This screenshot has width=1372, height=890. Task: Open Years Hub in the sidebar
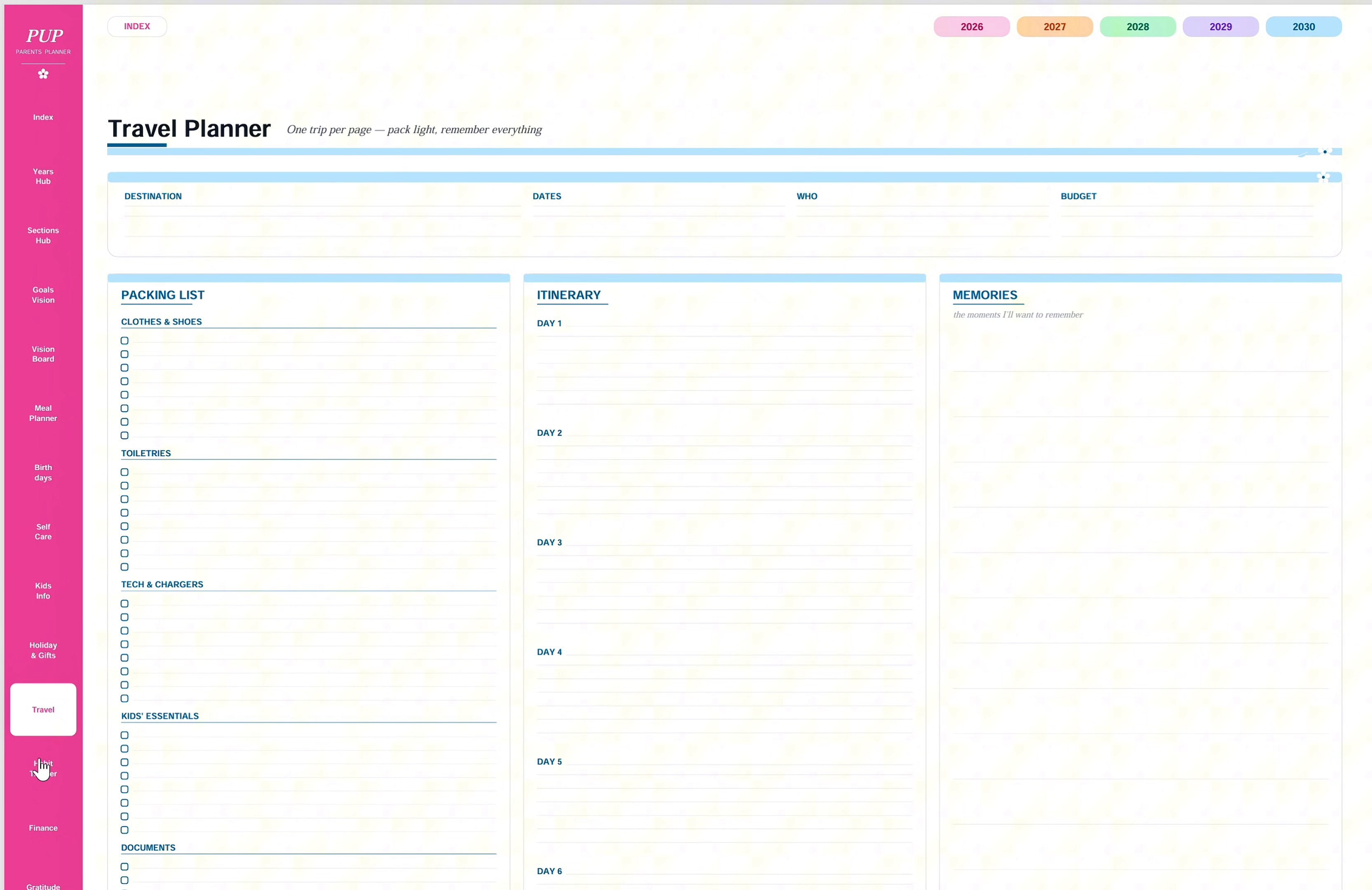pos(43,176)
